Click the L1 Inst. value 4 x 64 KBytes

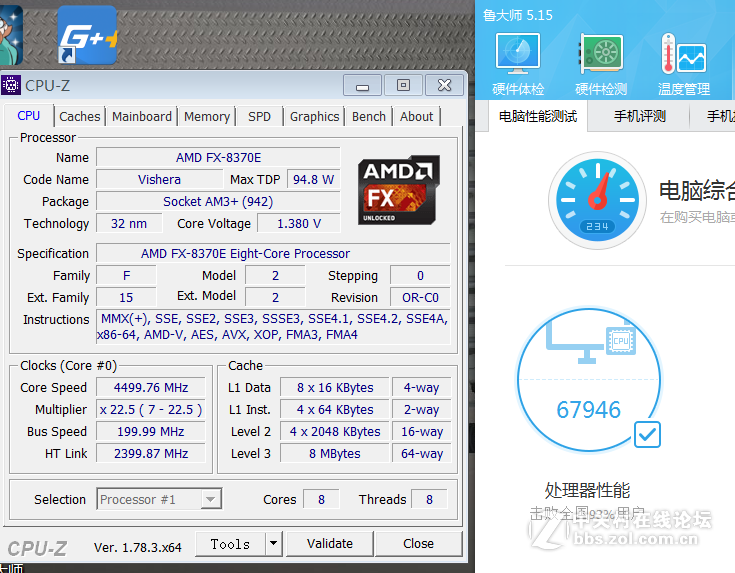335,410
